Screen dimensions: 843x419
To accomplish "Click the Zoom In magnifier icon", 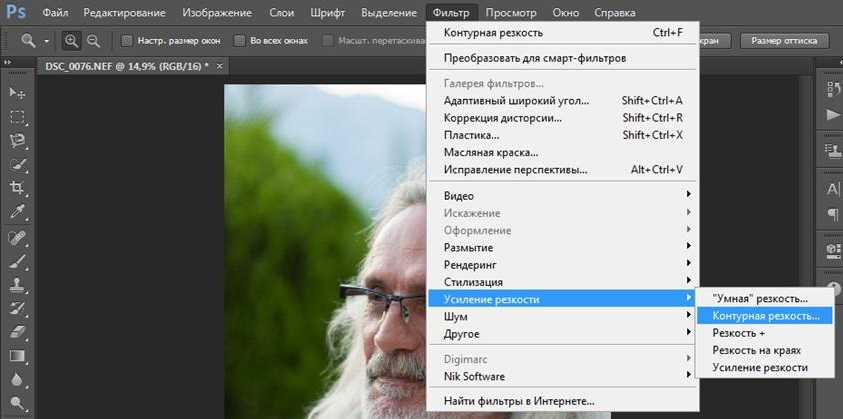I will [x=72, y=41].
